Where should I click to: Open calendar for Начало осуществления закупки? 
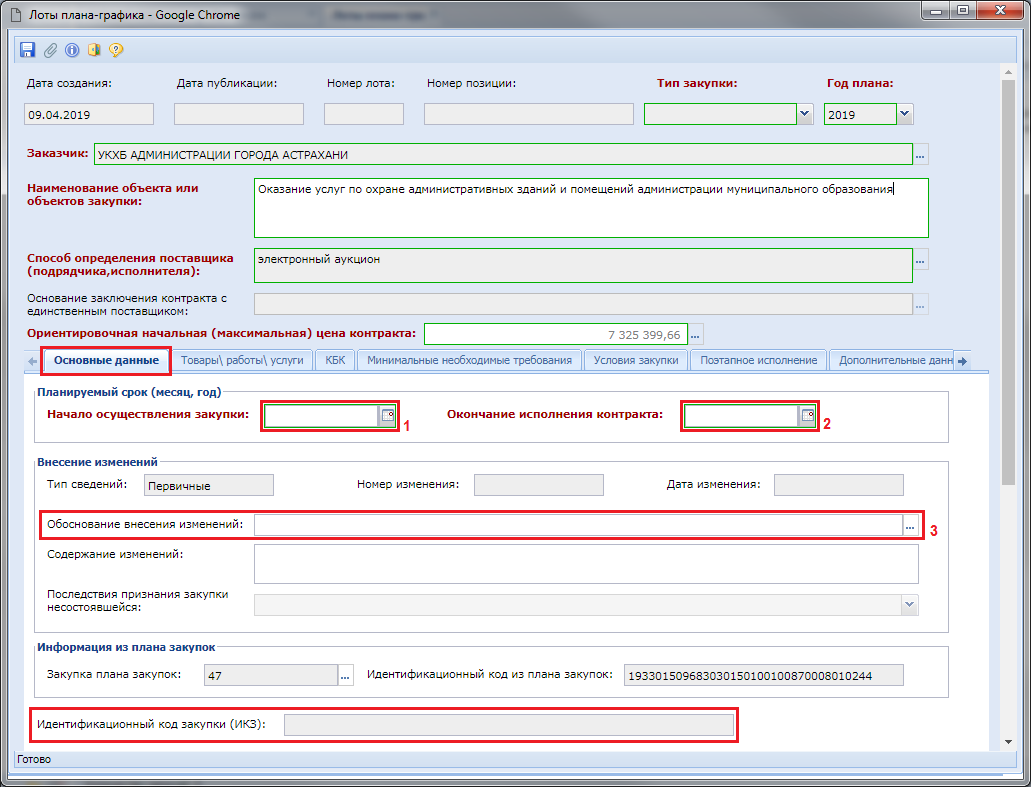[x=388, y=415]
